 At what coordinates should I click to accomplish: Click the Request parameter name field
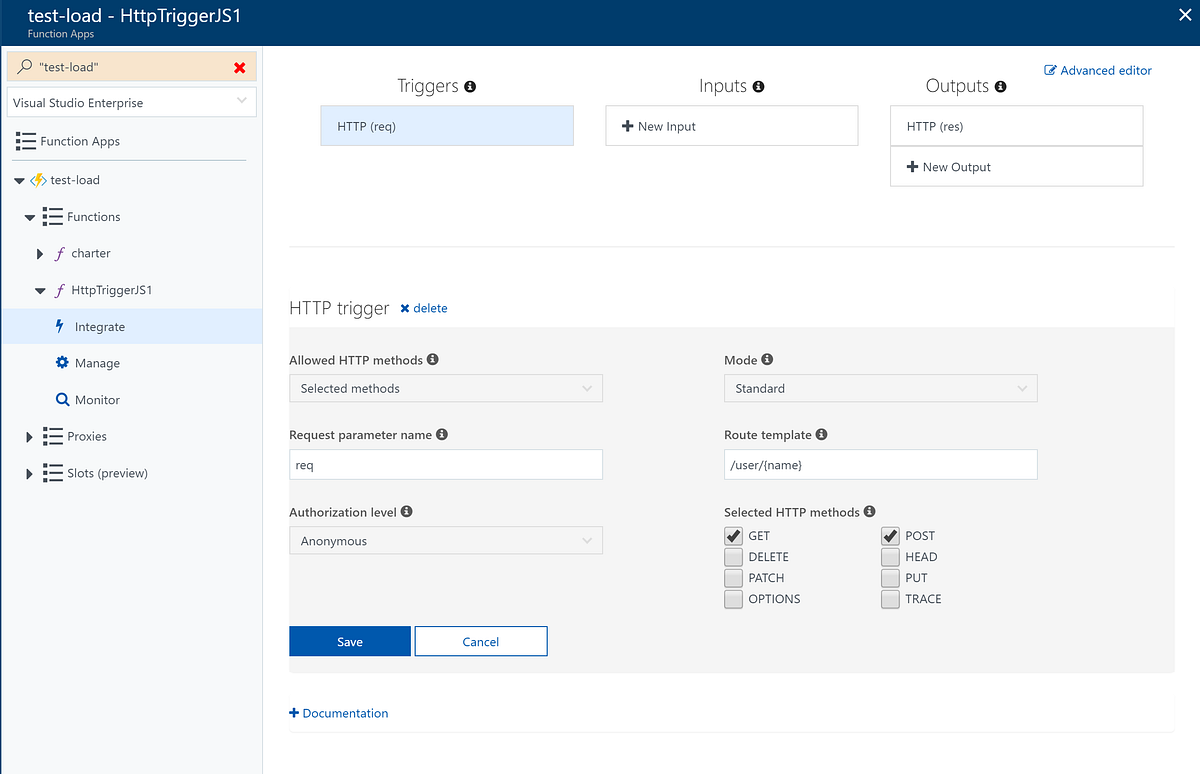tap(446, 464)
